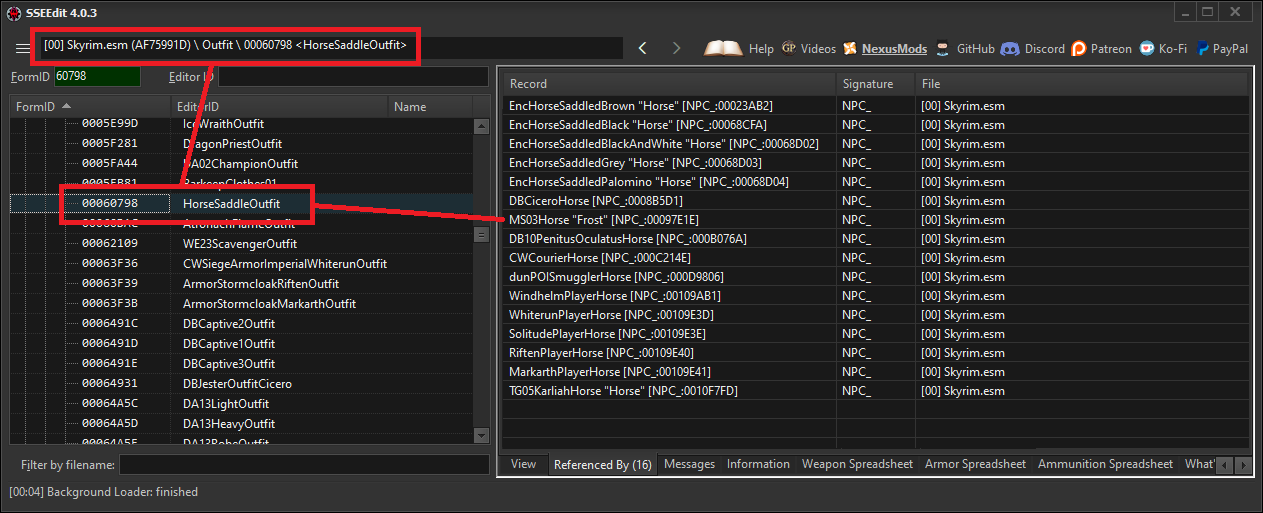Select the DB10PenitusOculatusHorse reference row

[875, 238]
